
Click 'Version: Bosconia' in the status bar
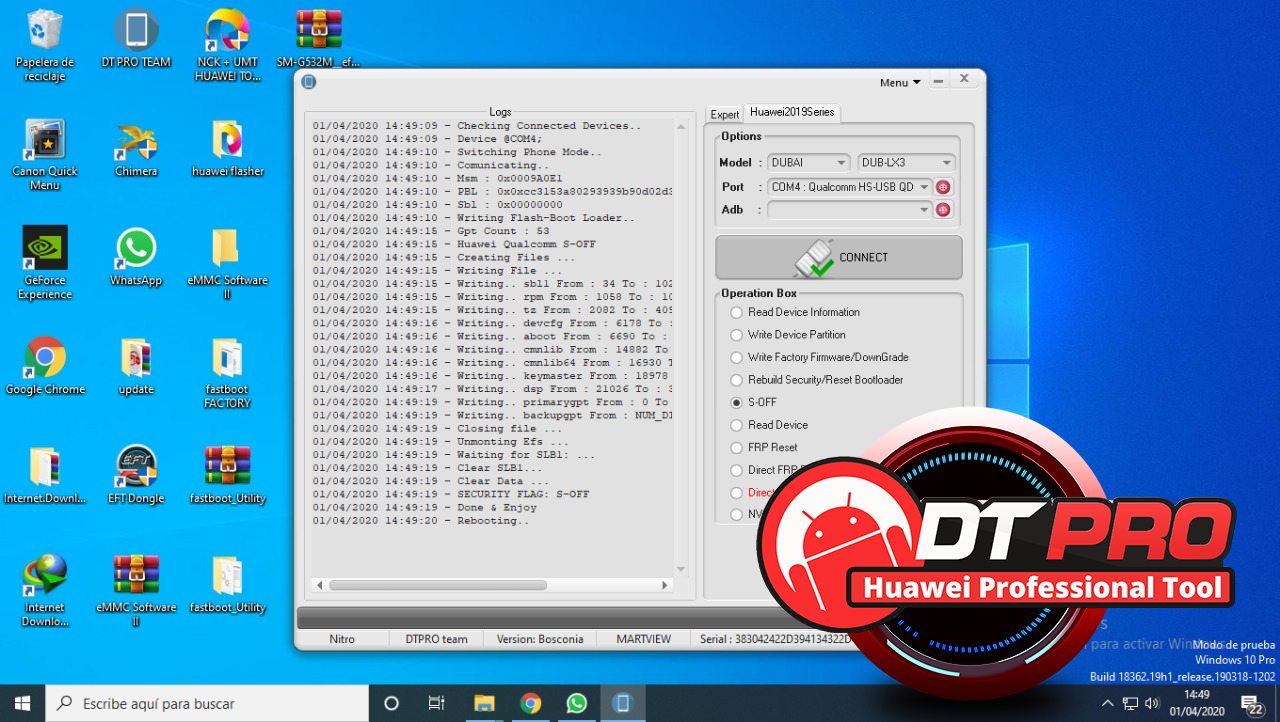(540, 639)
